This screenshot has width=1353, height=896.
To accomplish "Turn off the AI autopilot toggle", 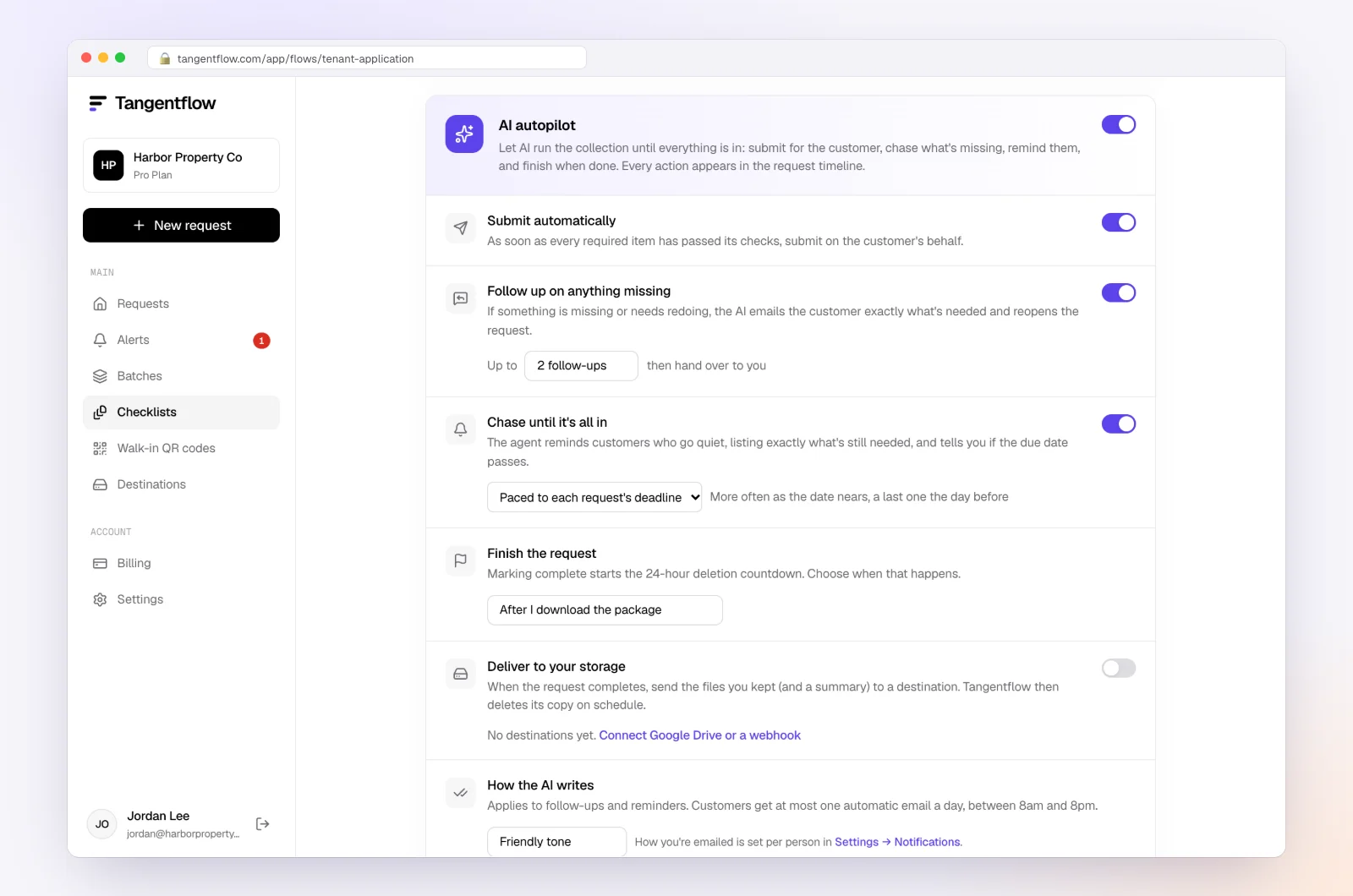I will (1119, 125).
